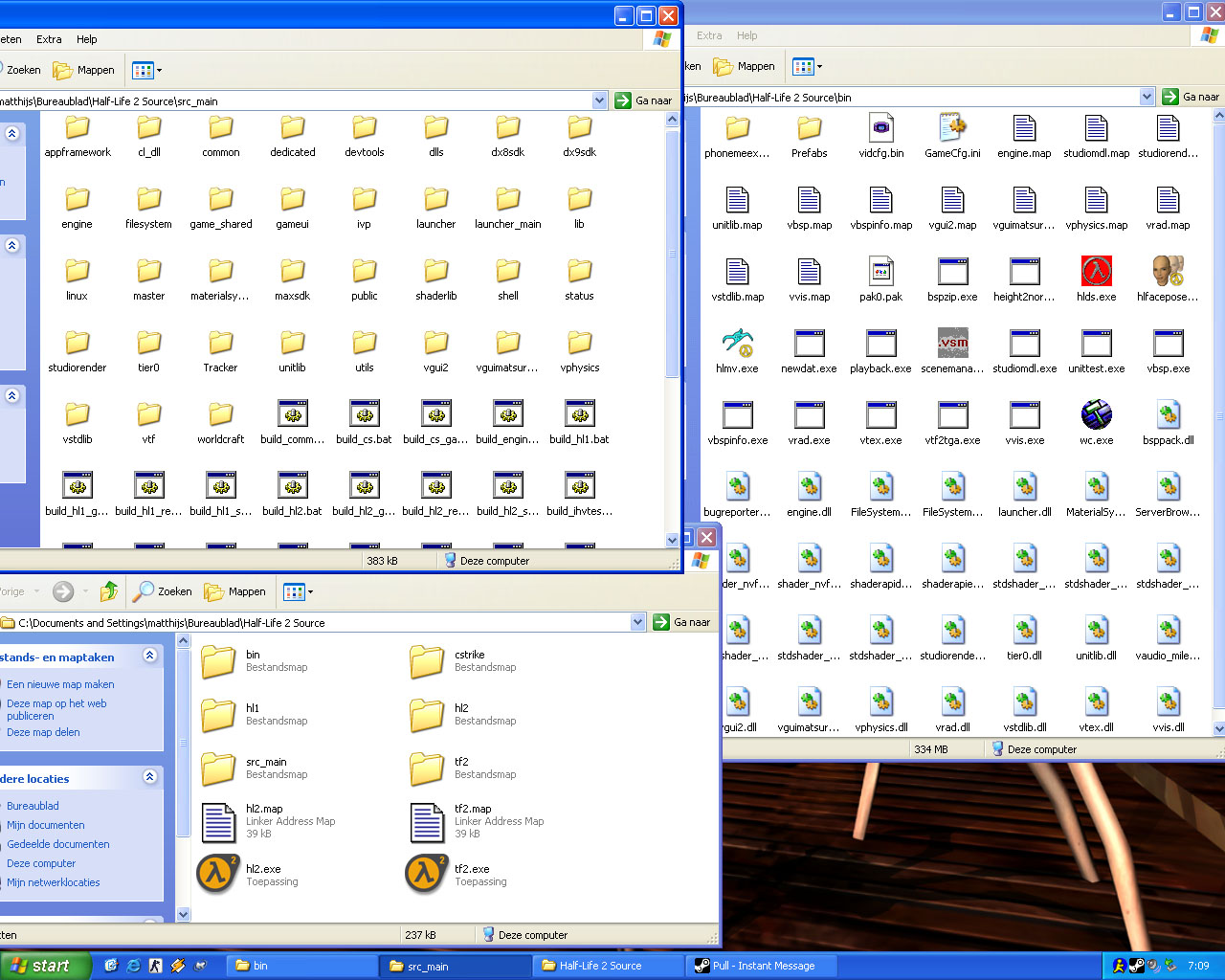
Task: Expand address bar dropdown in Half-Life 2 Source window
Action: 638,622
